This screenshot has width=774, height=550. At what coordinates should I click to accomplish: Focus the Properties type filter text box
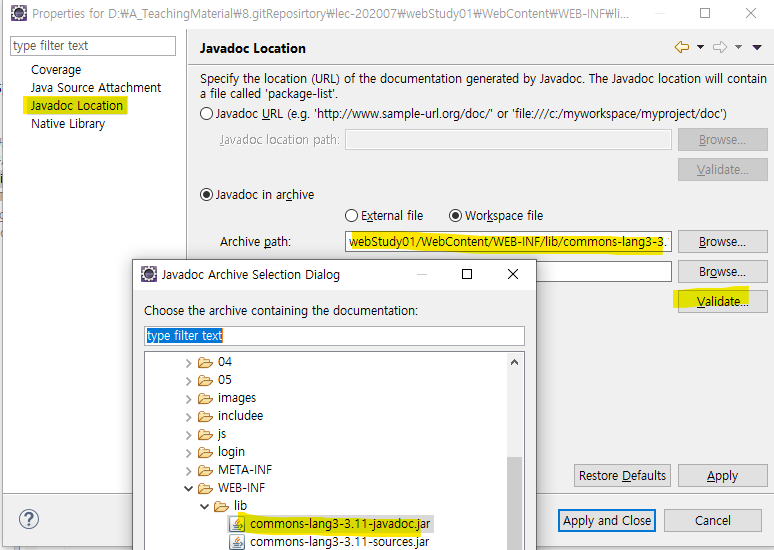pyautogui.click(x=93, y=46)
